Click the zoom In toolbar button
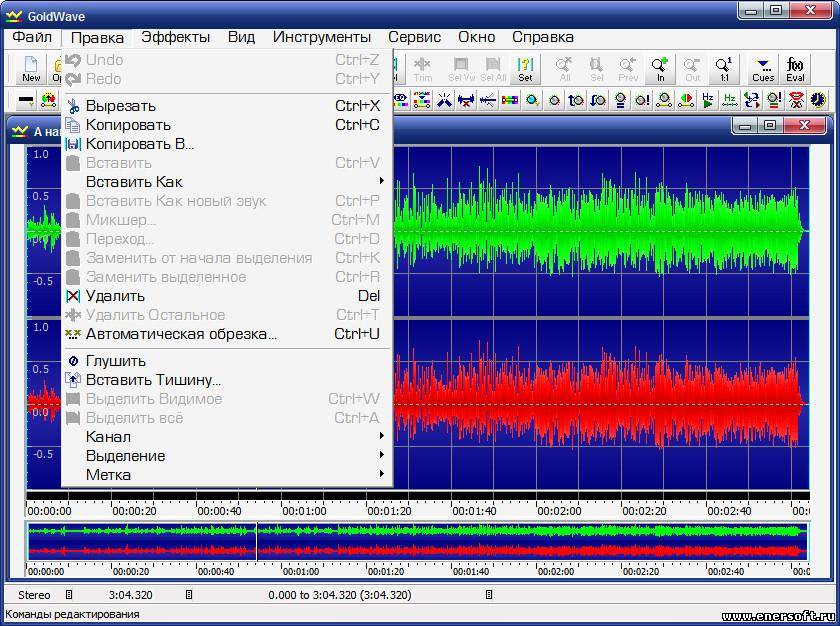Viewport: 840px width, 626px height. 660,69
